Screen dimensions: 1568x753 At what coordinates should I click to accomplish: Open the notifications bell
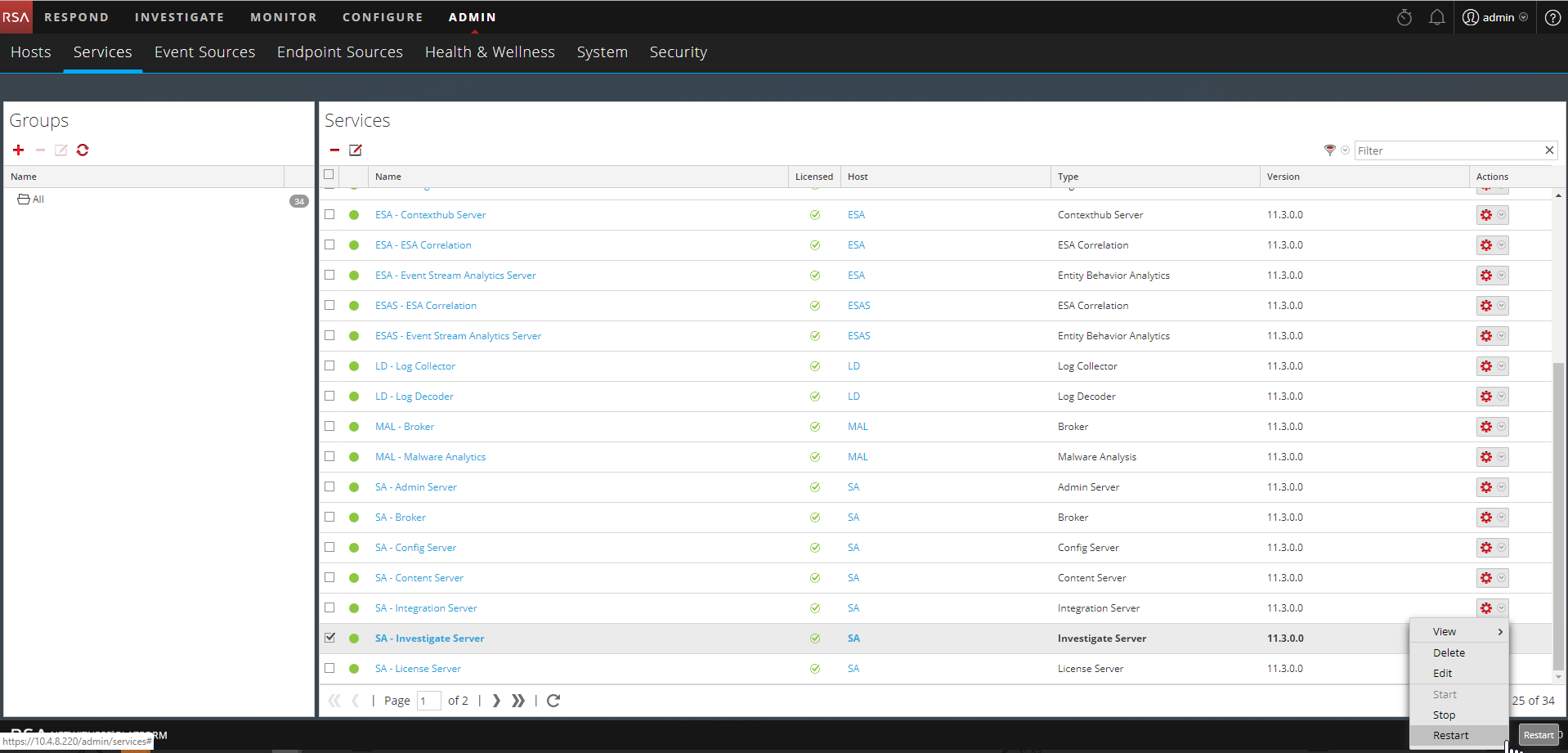pyautogui.click(x=1437, y=16)
